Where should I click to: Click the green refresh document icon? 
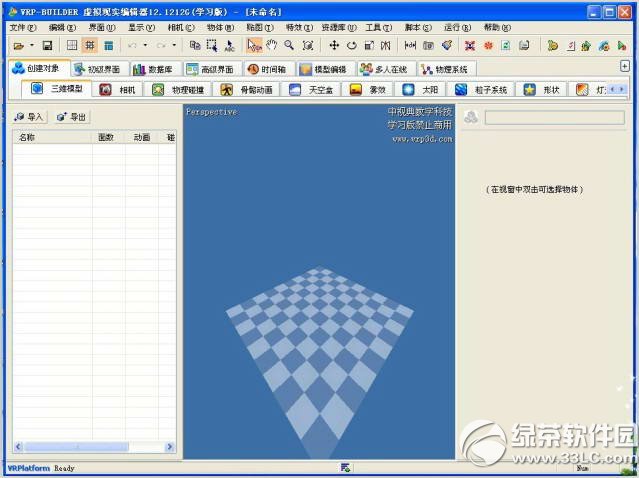coord(506,46)
